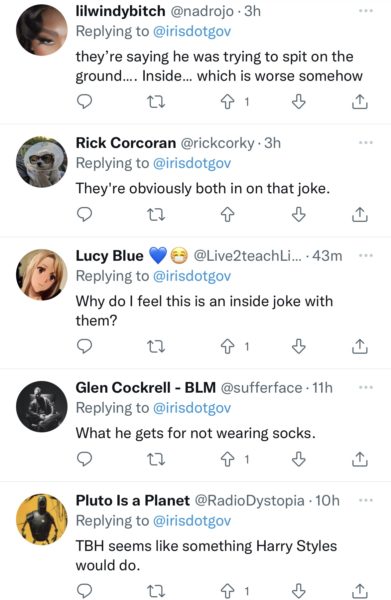This screenshot has width=391, height=600.
Task: Reply to lilwindybitch's tweet
Action: 84,102
